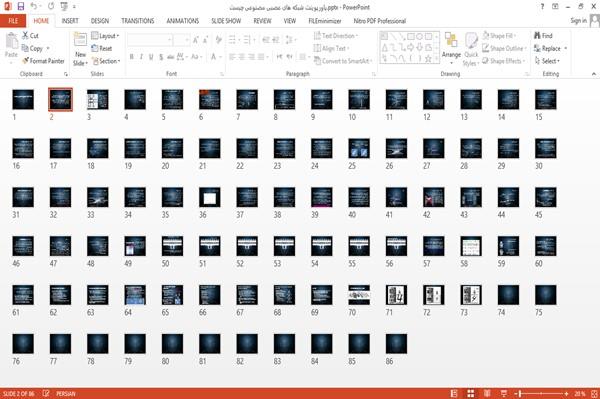
Task: Open the Section dropdown
Action: [x=106, y=61]
